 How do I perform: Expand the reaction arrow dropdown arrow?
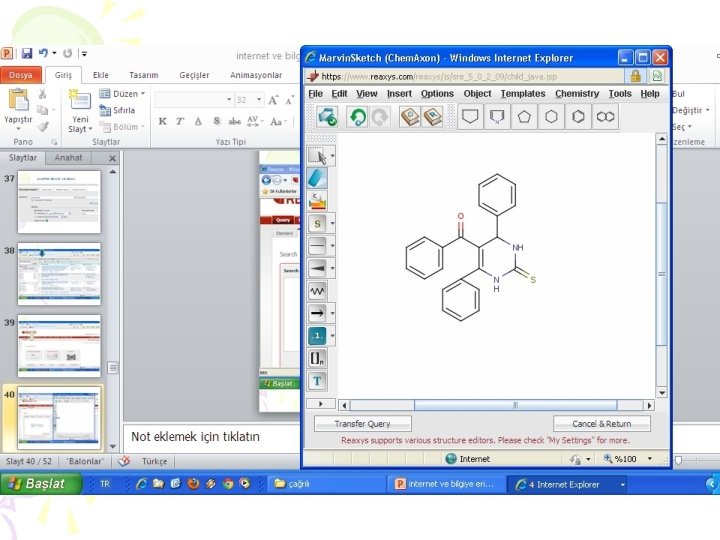coord(332,313)
